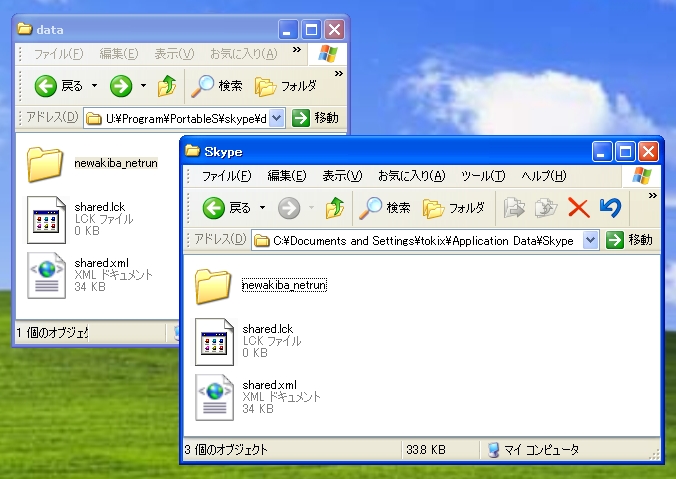Click 1 個のオブジェ status text in data window

click(53, 332)
